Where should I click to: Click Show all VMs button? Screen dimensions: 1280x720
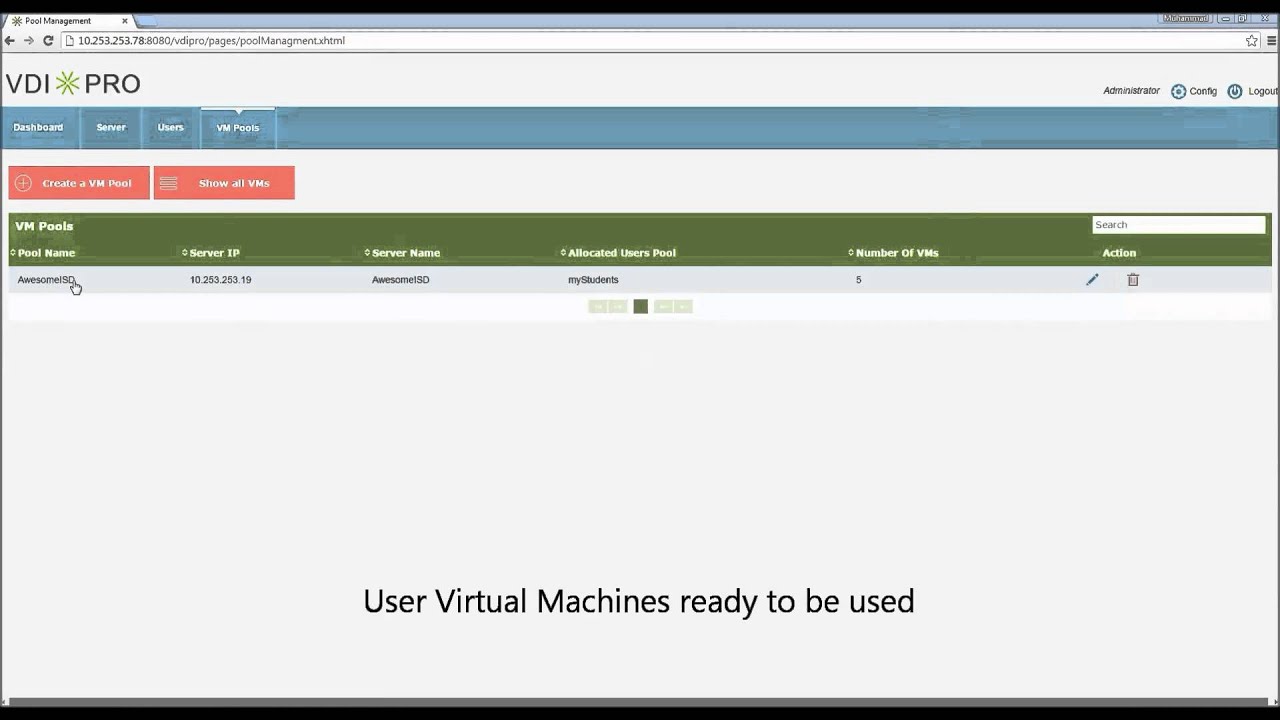224,183
